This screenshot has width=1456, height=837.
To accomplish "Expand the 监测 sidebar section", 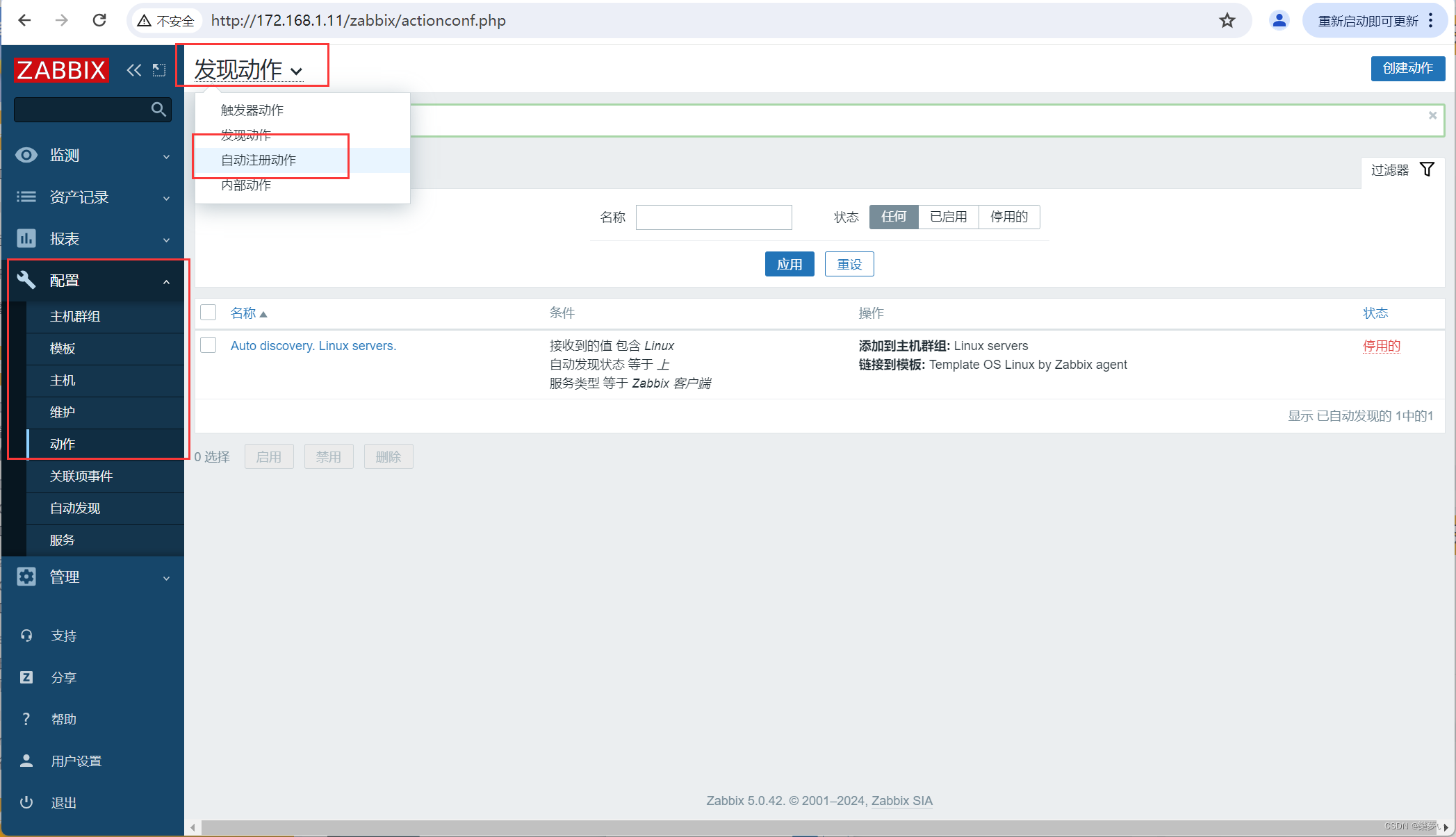I will pos(166,156).
